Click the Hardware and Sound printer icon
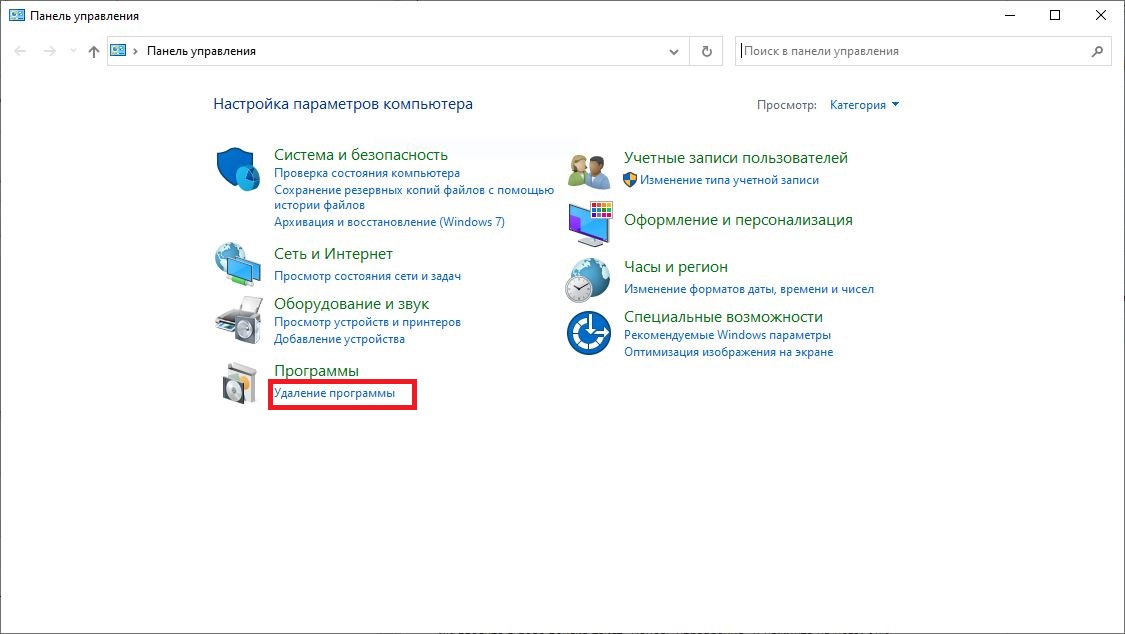The width and height of the screenshot is (1125, 634). [x=238, y=319]
